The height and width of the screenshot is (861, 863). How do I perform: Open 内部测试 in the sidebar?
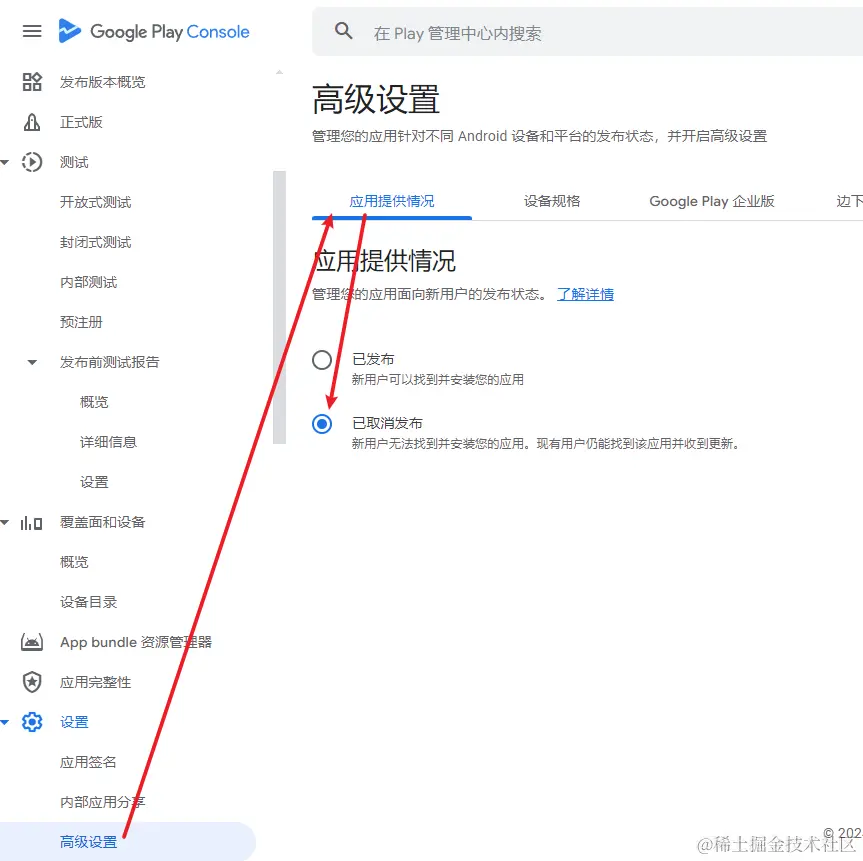[x=88, y=282]
